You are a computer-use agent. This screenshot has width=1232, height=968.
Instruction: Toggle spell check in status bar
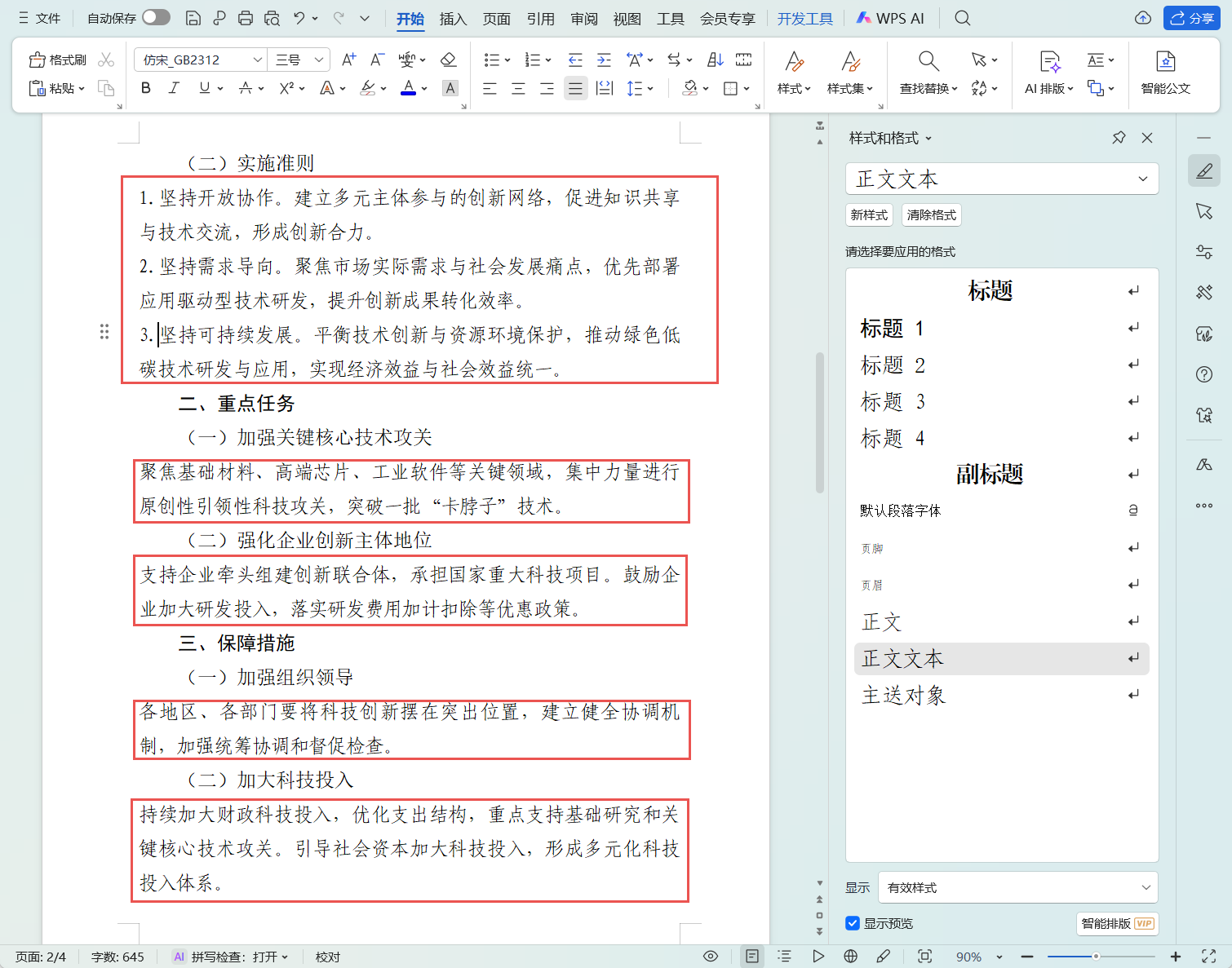pyautogui.click(x=233, y=957)
